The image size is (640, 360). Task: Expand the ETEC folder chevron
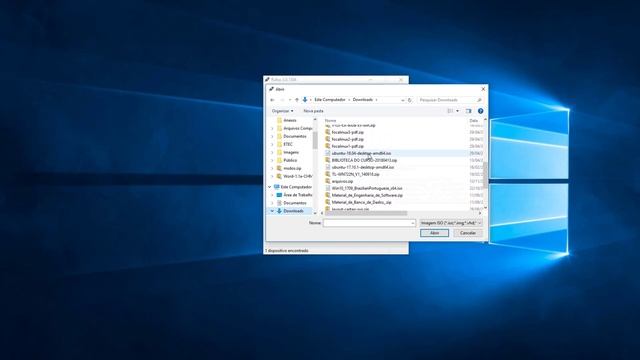[272, 144]
